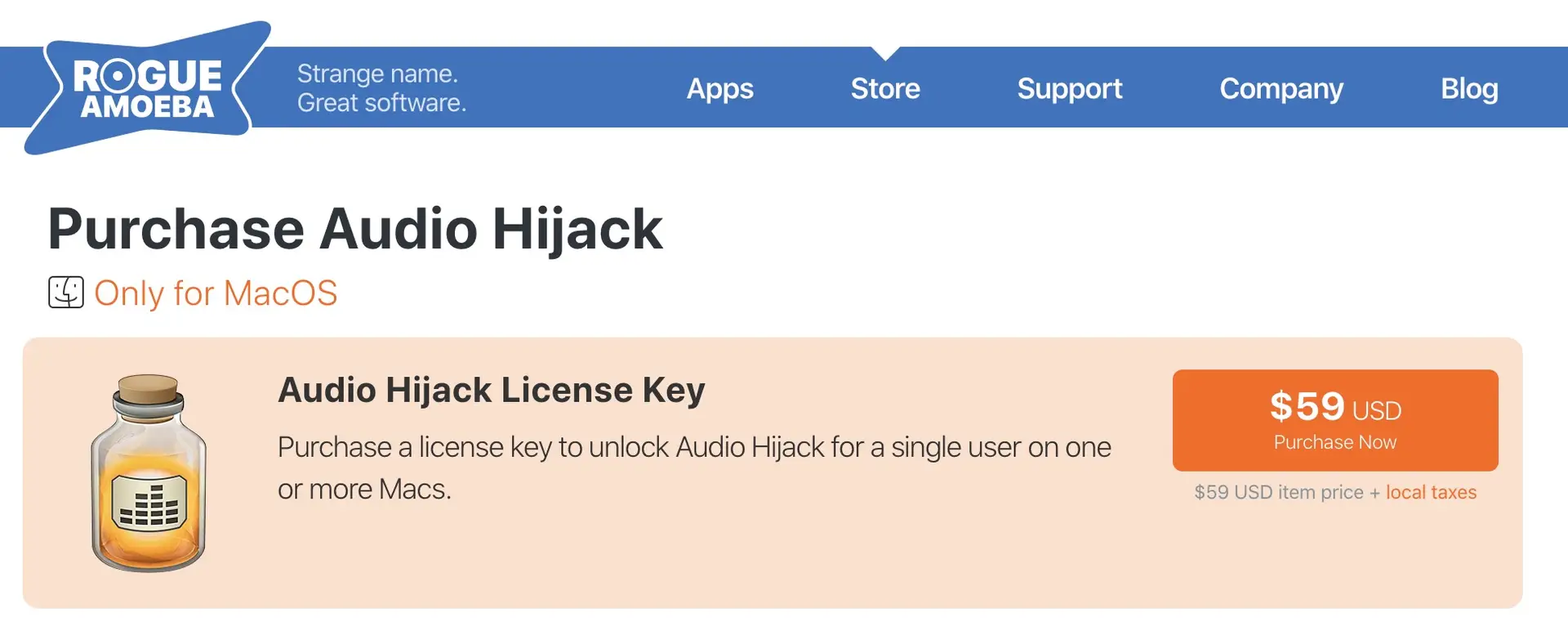Click the 'Audio Hijack License Key' heading

492,390
